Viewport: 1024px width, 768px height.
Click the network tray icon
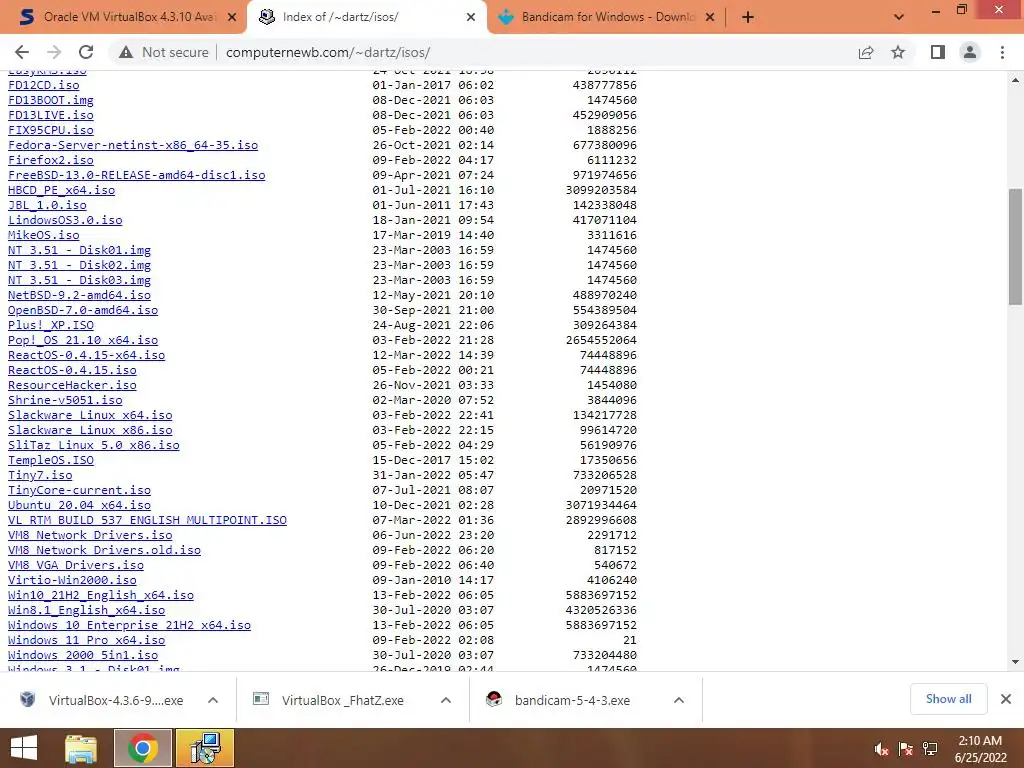tap(930, 749)
